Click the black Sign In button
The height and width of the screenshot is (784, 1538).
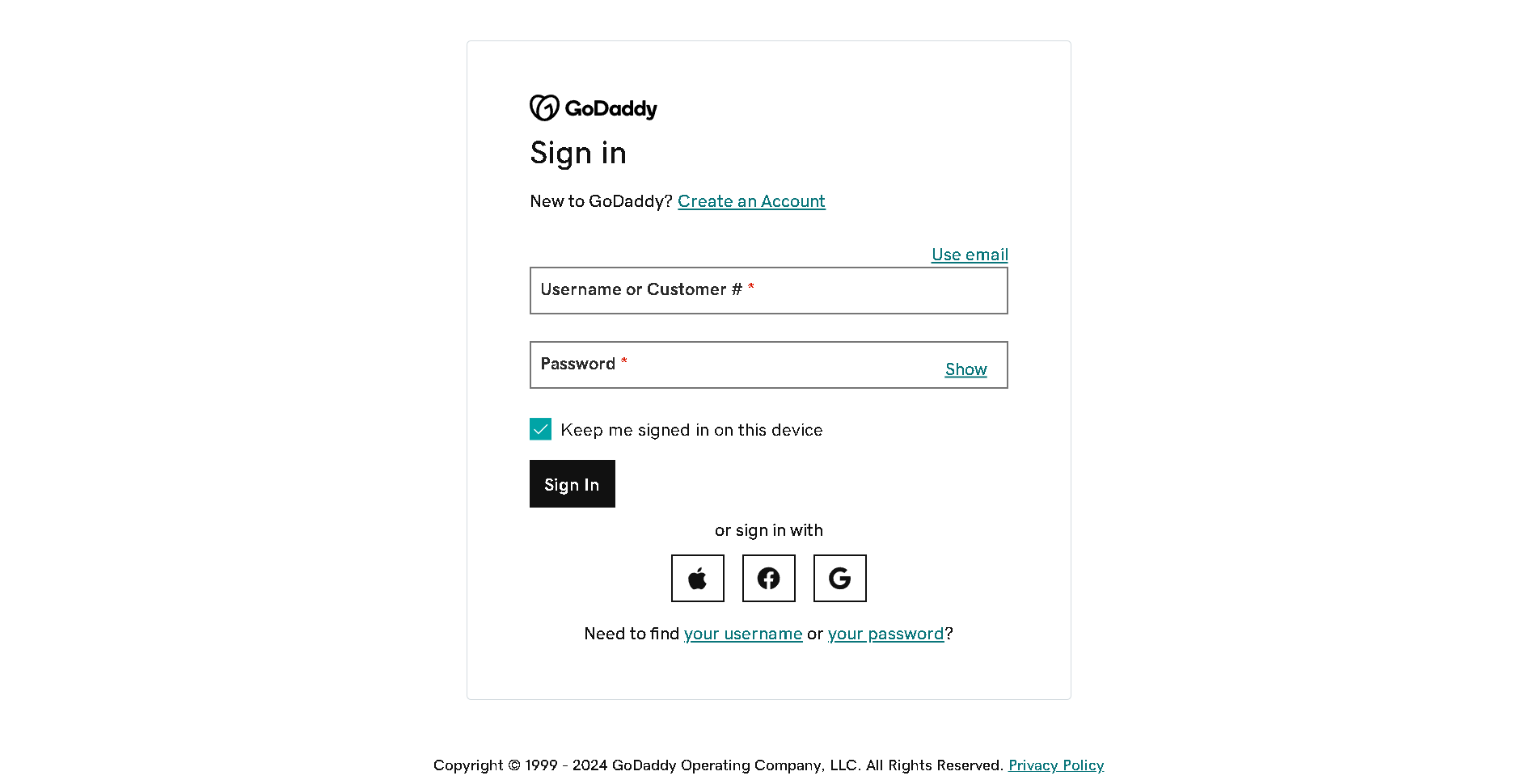point(573,484)
